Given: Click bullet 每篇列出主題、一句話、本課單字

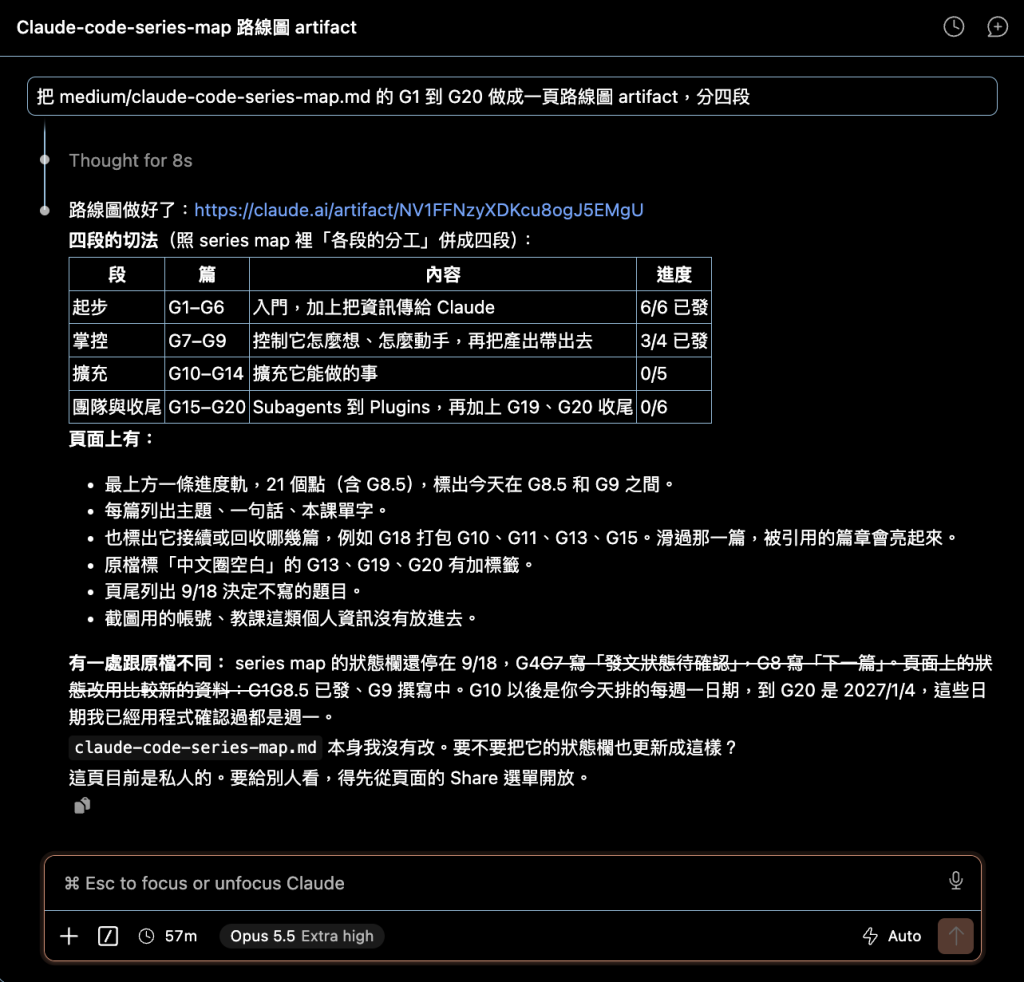Looking at the screenshot, I should tap(246, 511).
